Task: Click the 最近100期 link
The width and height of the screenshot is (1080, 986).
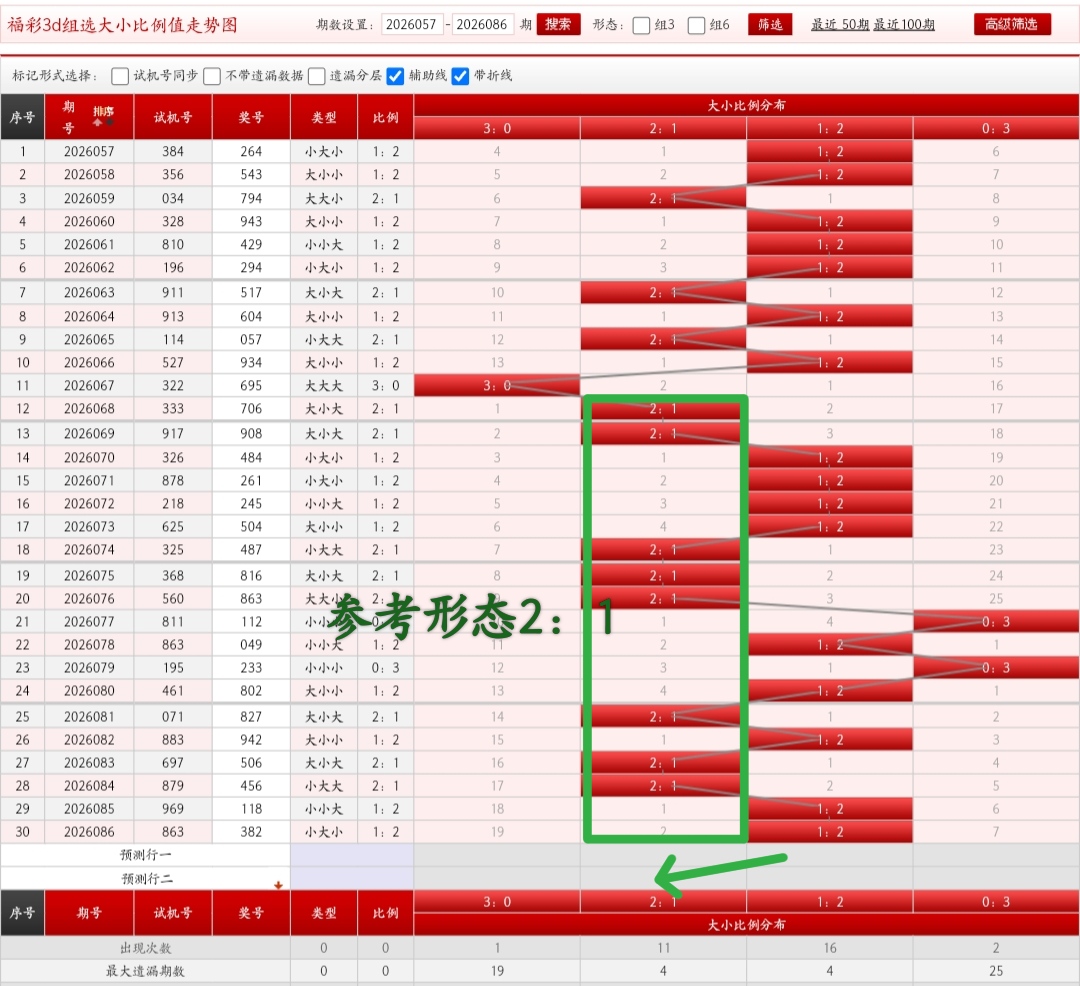Action: (905, 25)
